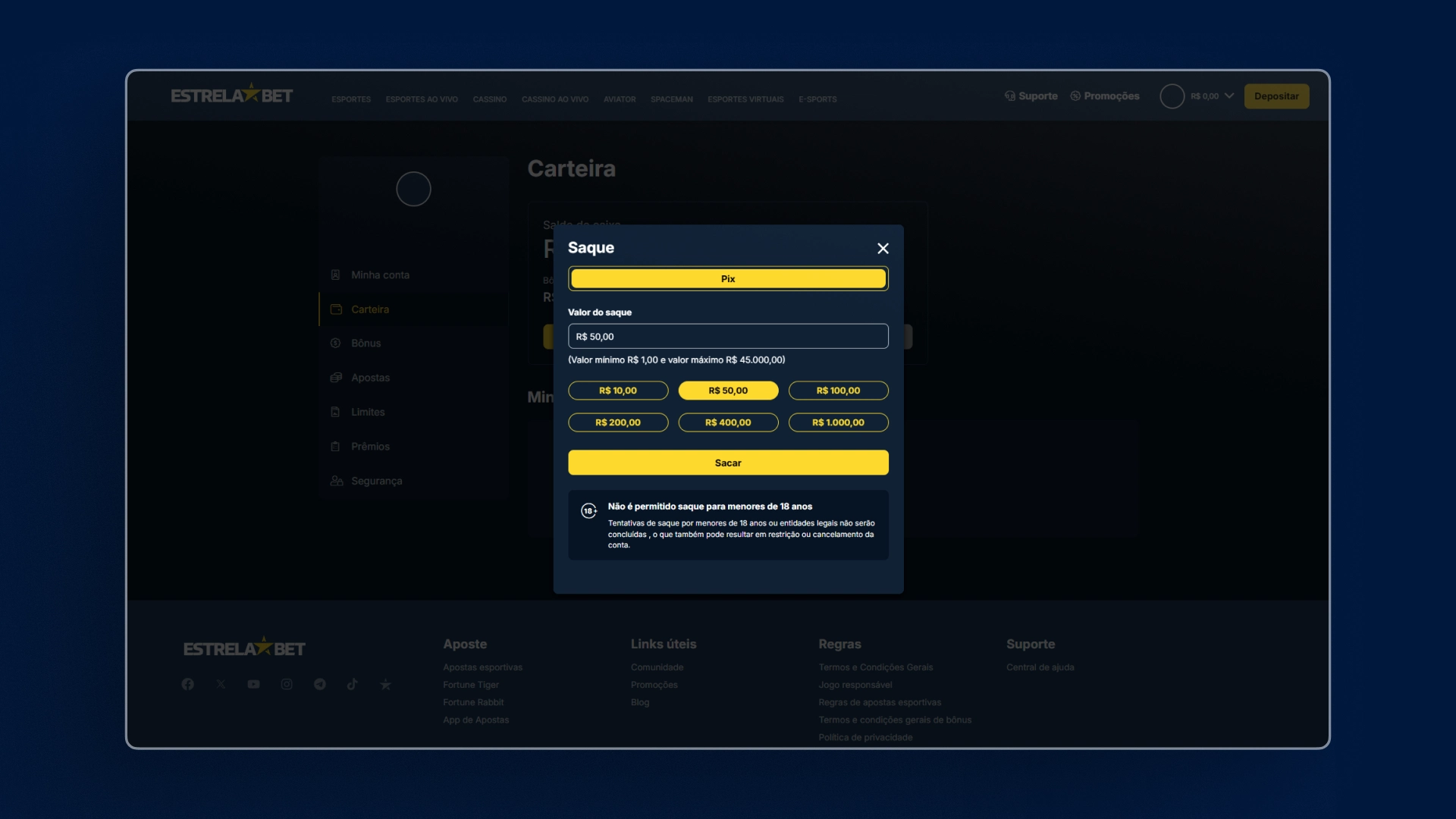Click the Depositar button in header

point(1276,96)
